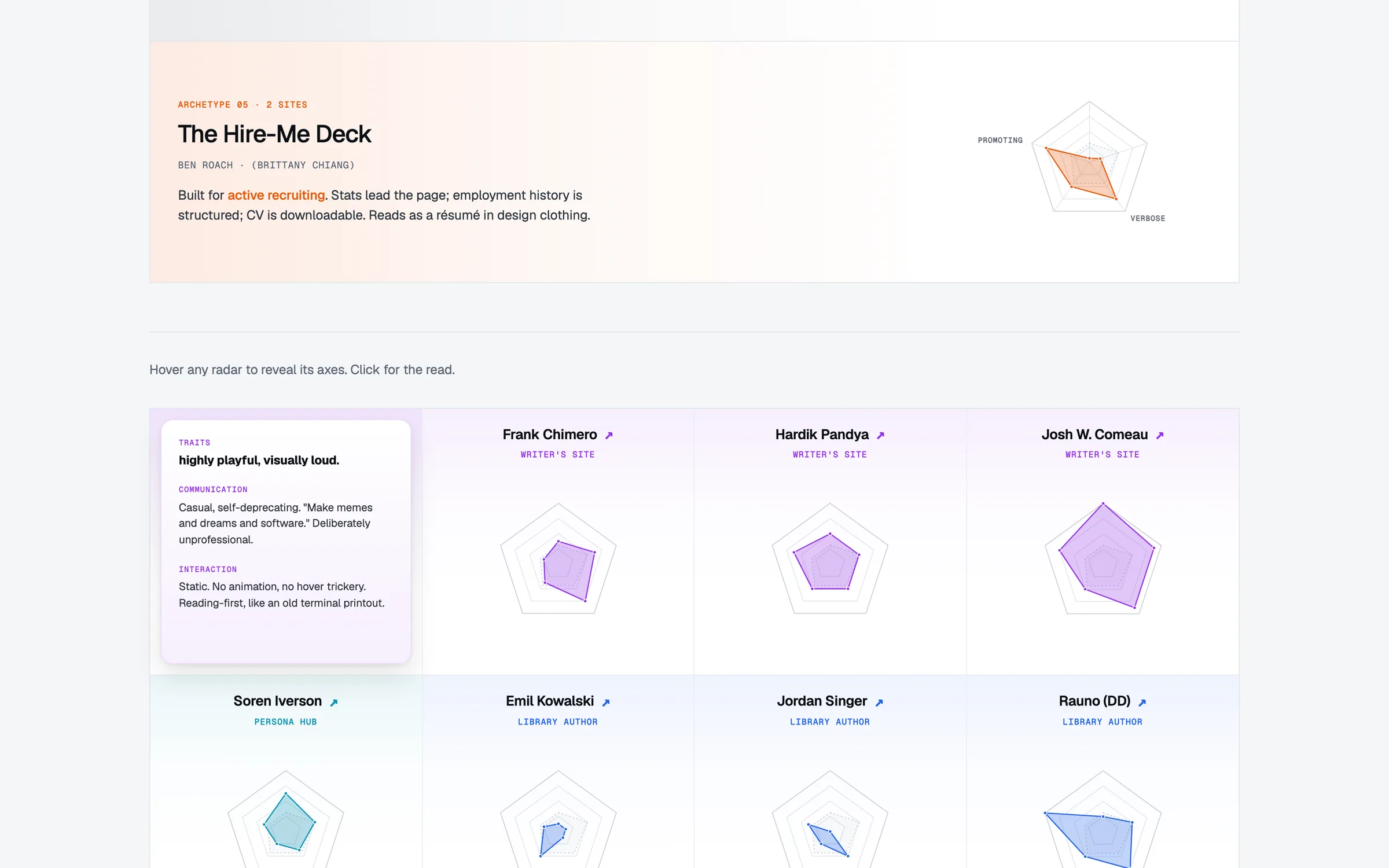Open Emil Kowalski's external link arrow

[x=606, y=703]
